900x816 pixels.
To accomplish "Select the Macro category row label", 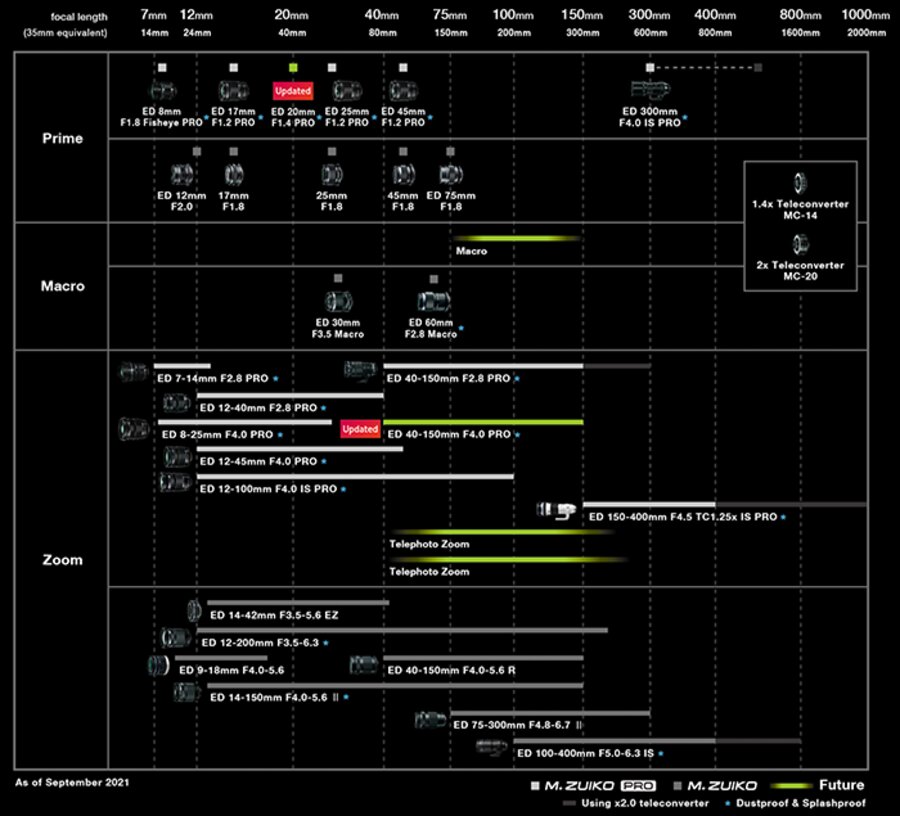I will (x=62, y=286).
